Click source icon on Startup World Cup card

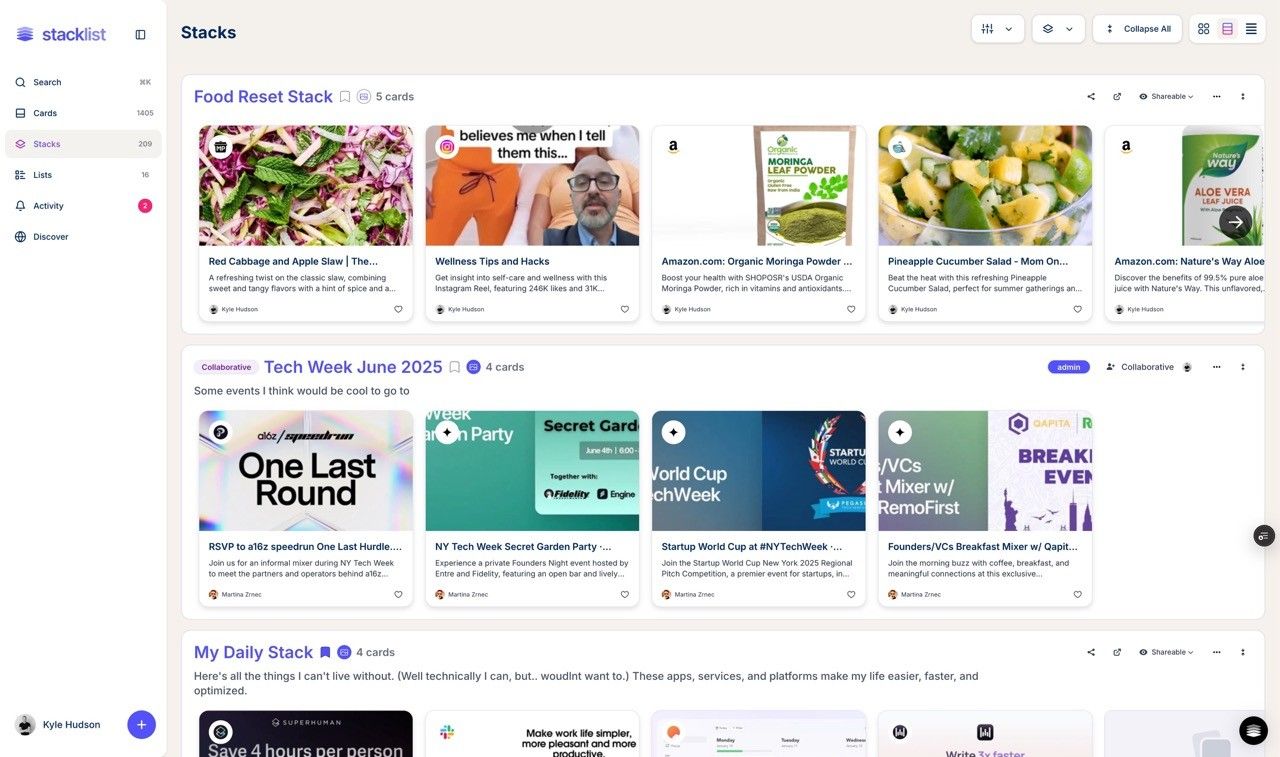point(674,432)
